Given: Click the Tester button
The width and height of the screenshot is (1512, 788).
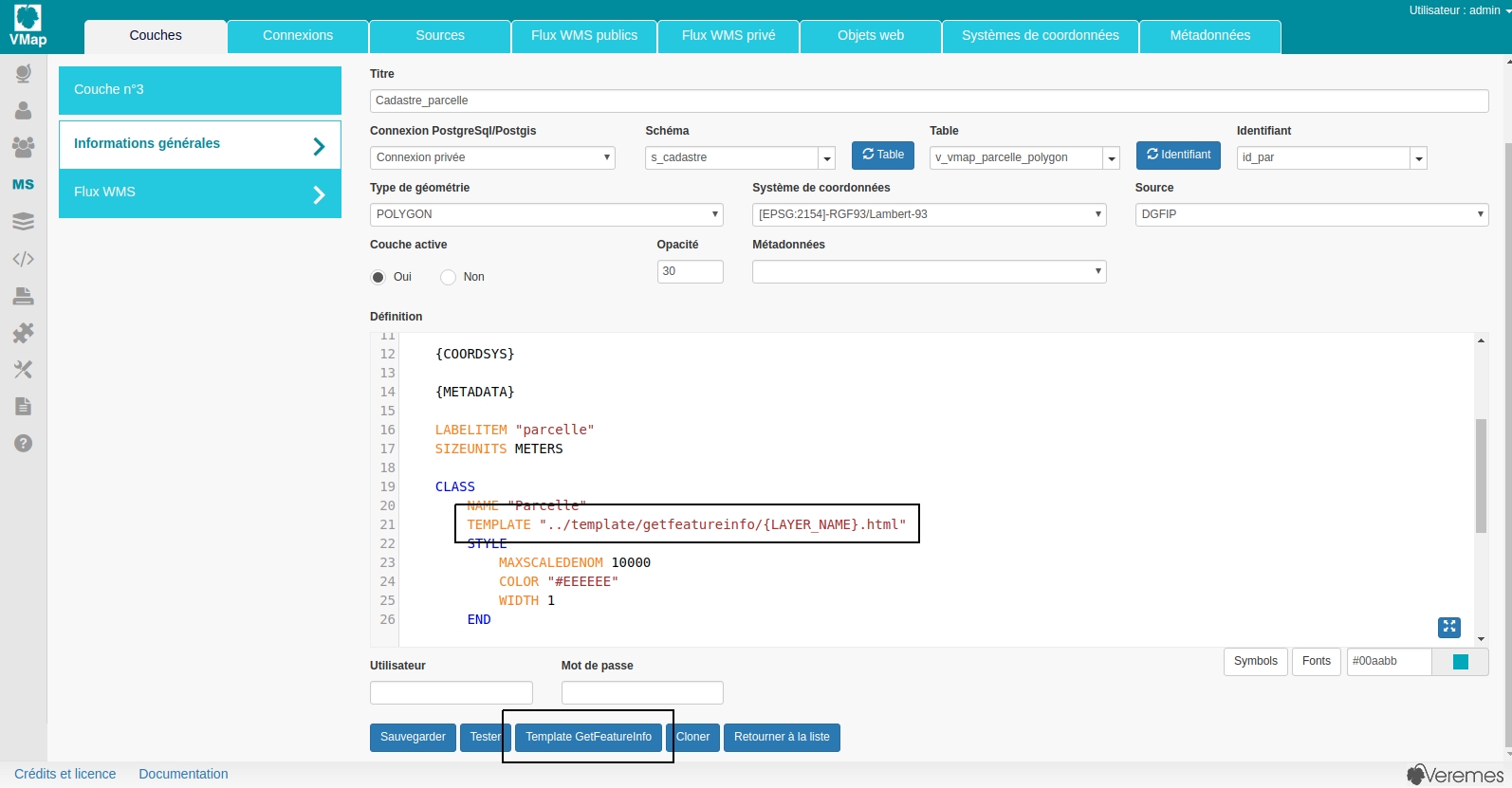Looking at the screenshot, I should coord(486,738).
